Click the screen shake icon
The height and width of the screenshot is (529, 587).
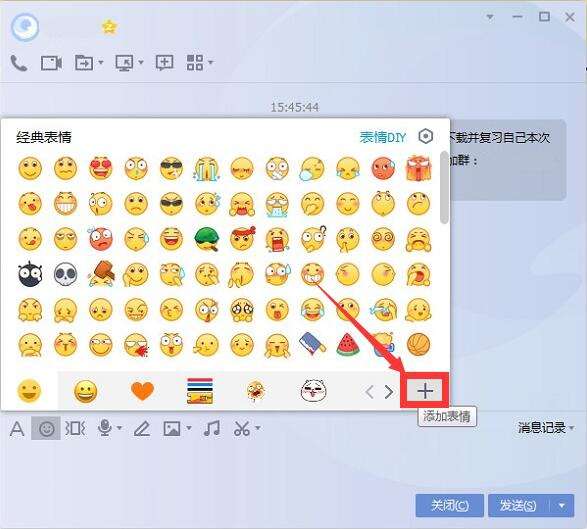point(75,428)
